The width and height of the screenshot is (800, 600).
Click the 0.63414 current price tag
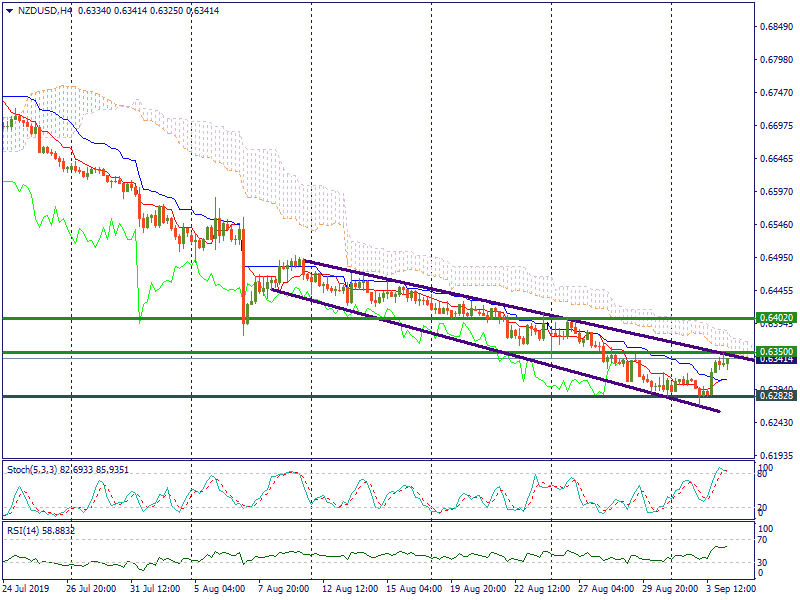773,360
